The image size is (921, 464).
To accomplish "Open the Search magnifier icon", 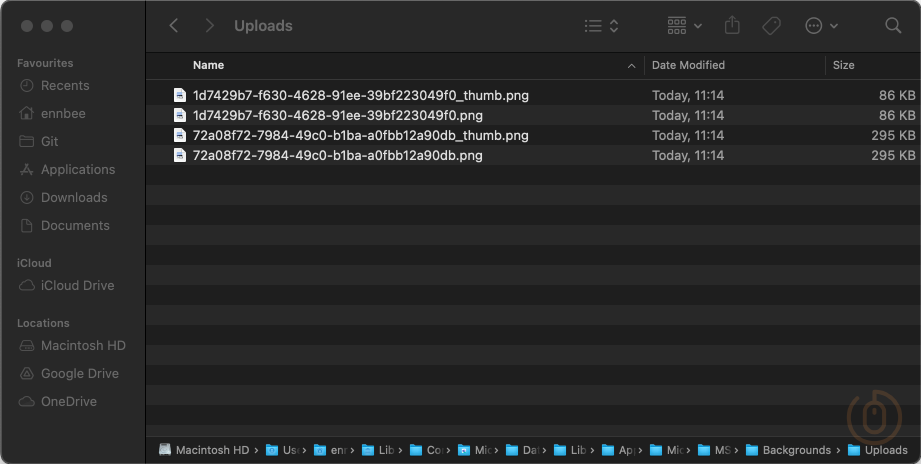I will 893,26.
